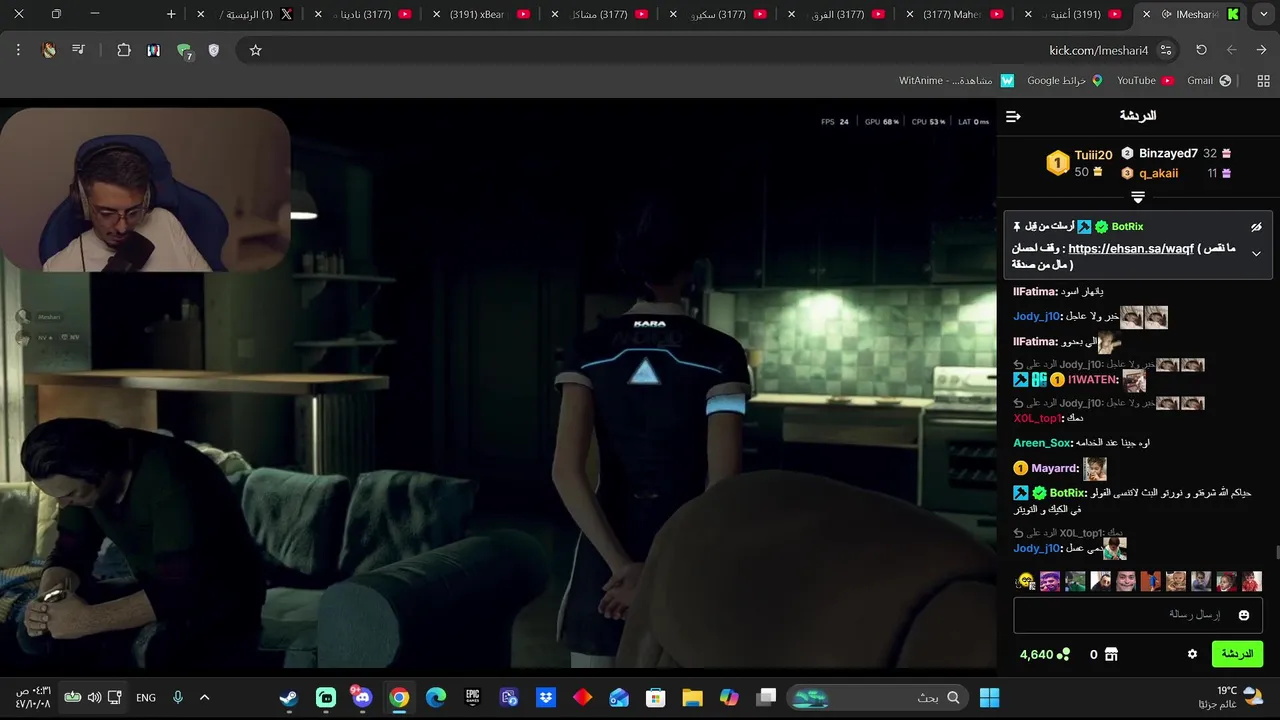Click username X0L_top1 in chat
This screenshot has width=1280, height=720.
click(x=1038, y=418)
